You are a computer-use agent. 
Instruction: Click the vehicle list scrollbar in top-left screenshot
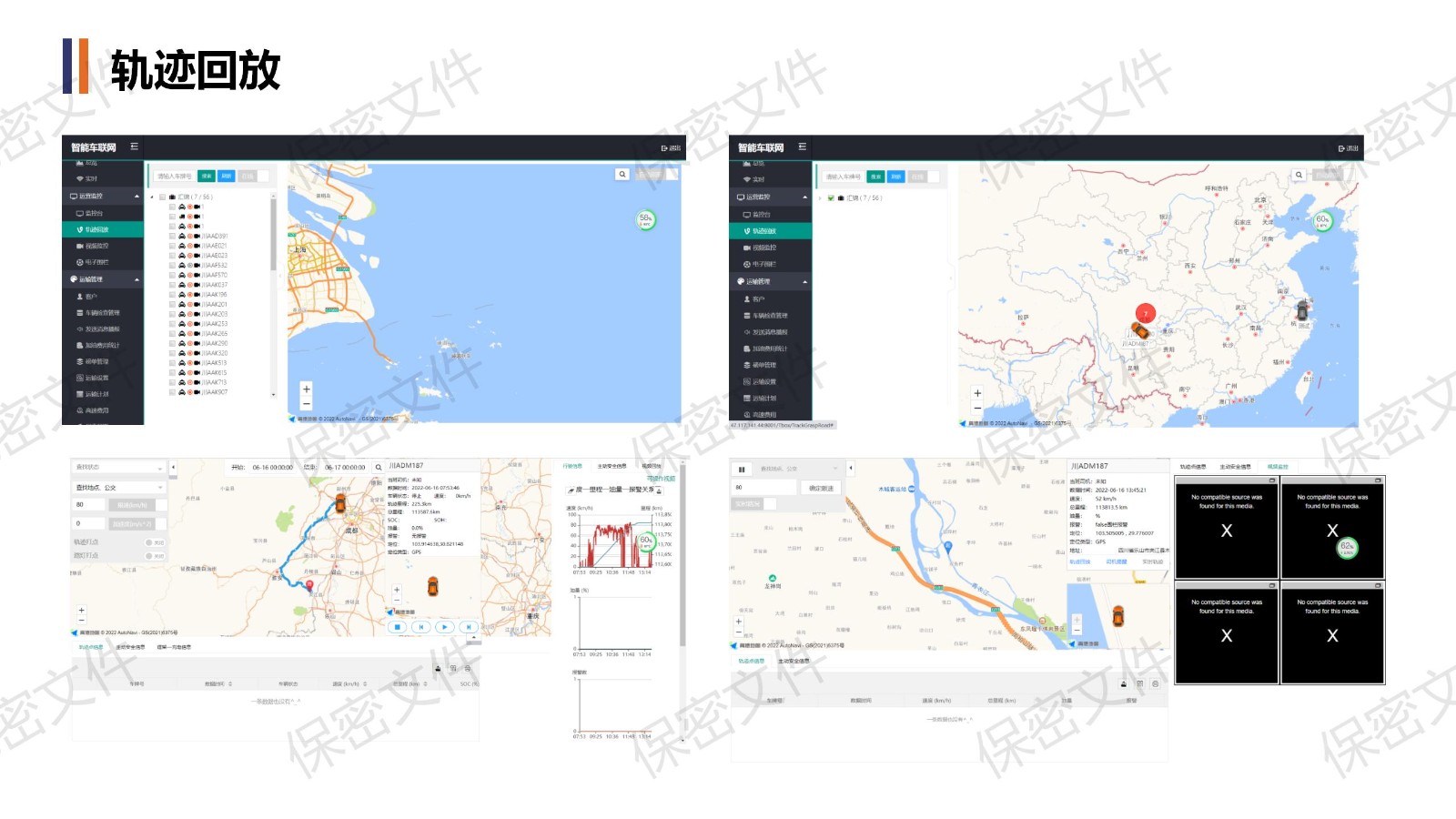[x=273, y=235]
